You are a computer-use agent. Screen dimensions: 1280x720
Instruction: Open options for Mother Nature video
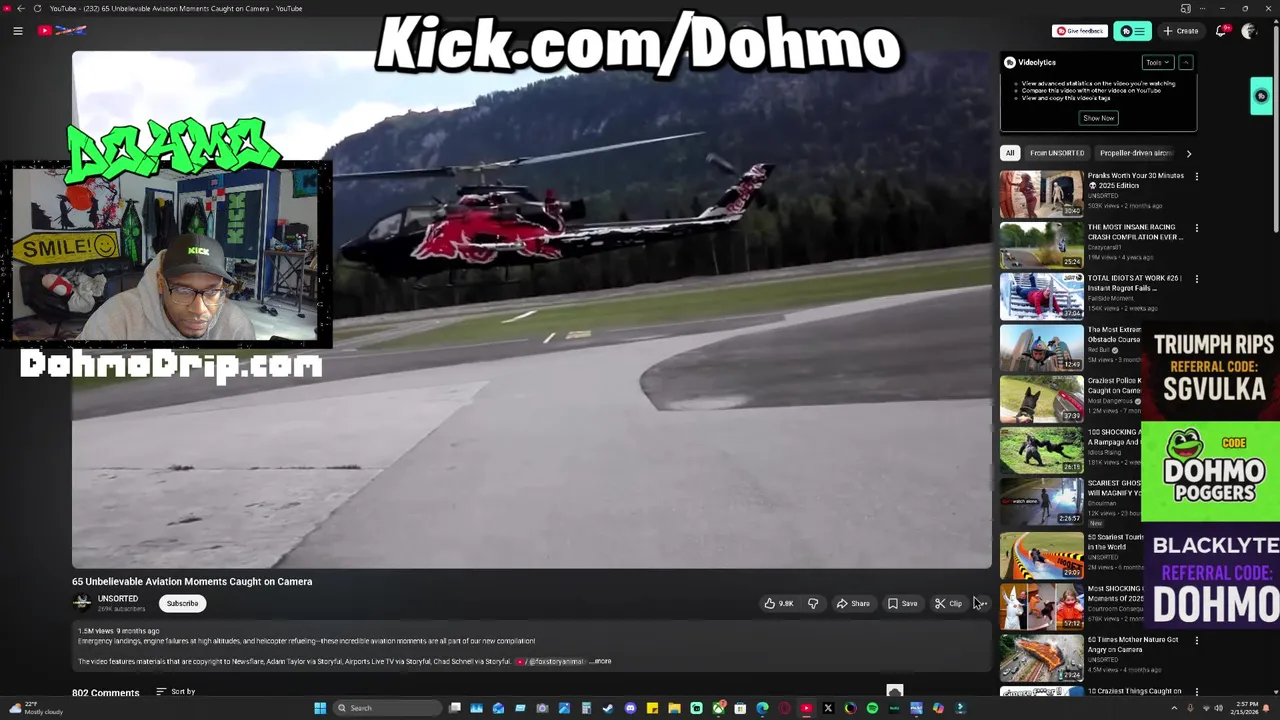1196,640
